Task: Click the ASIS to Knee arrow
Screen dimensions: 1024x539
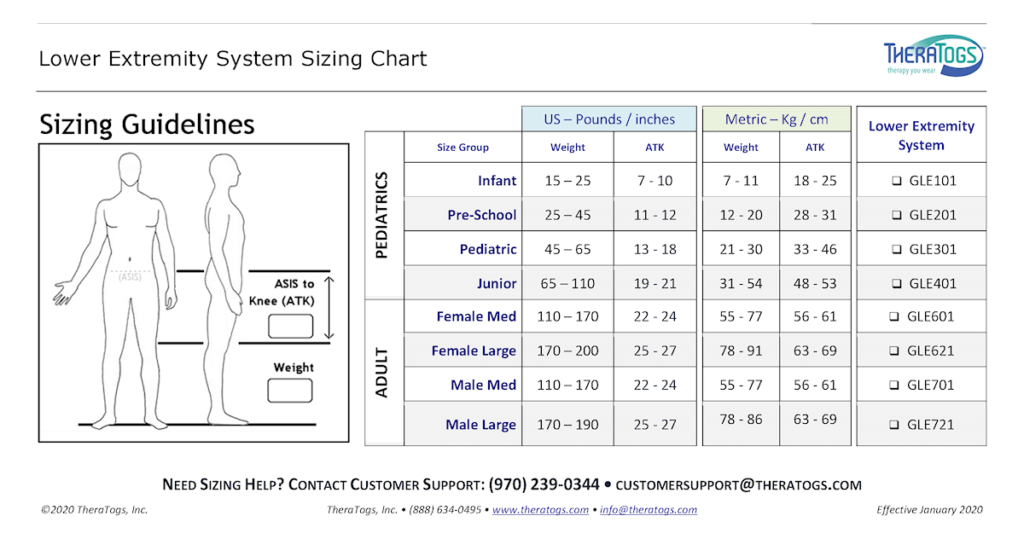Action: (329, 309)
